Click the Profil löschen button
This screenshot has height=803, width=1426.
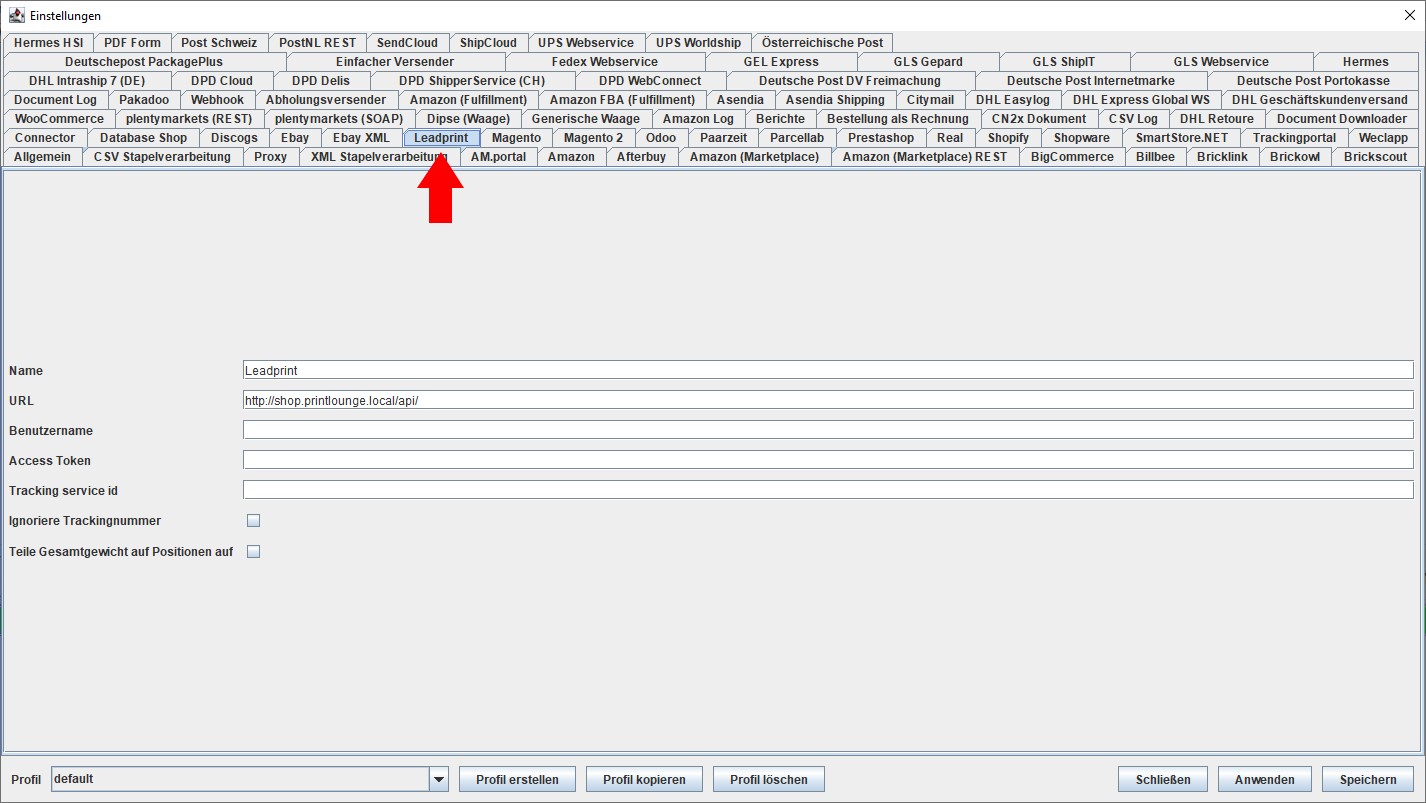tap(768, 779)
